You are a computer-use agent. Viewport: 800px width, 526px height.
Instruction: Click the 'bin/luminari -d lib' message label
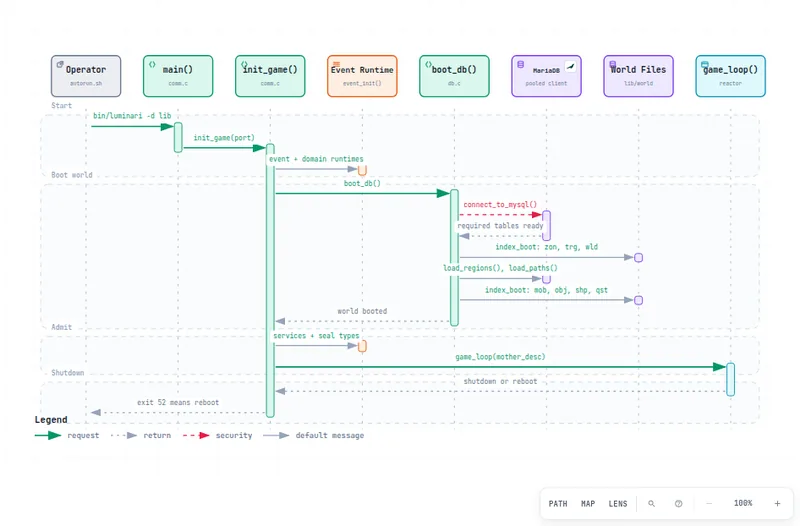pos(132,116)
